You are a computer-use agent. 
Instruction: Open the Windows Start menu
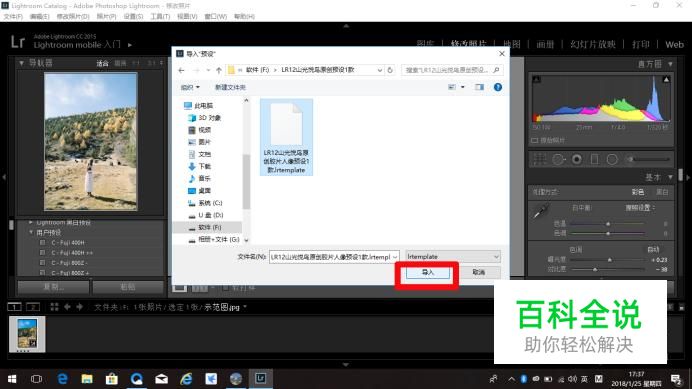[x=12, y=379]
